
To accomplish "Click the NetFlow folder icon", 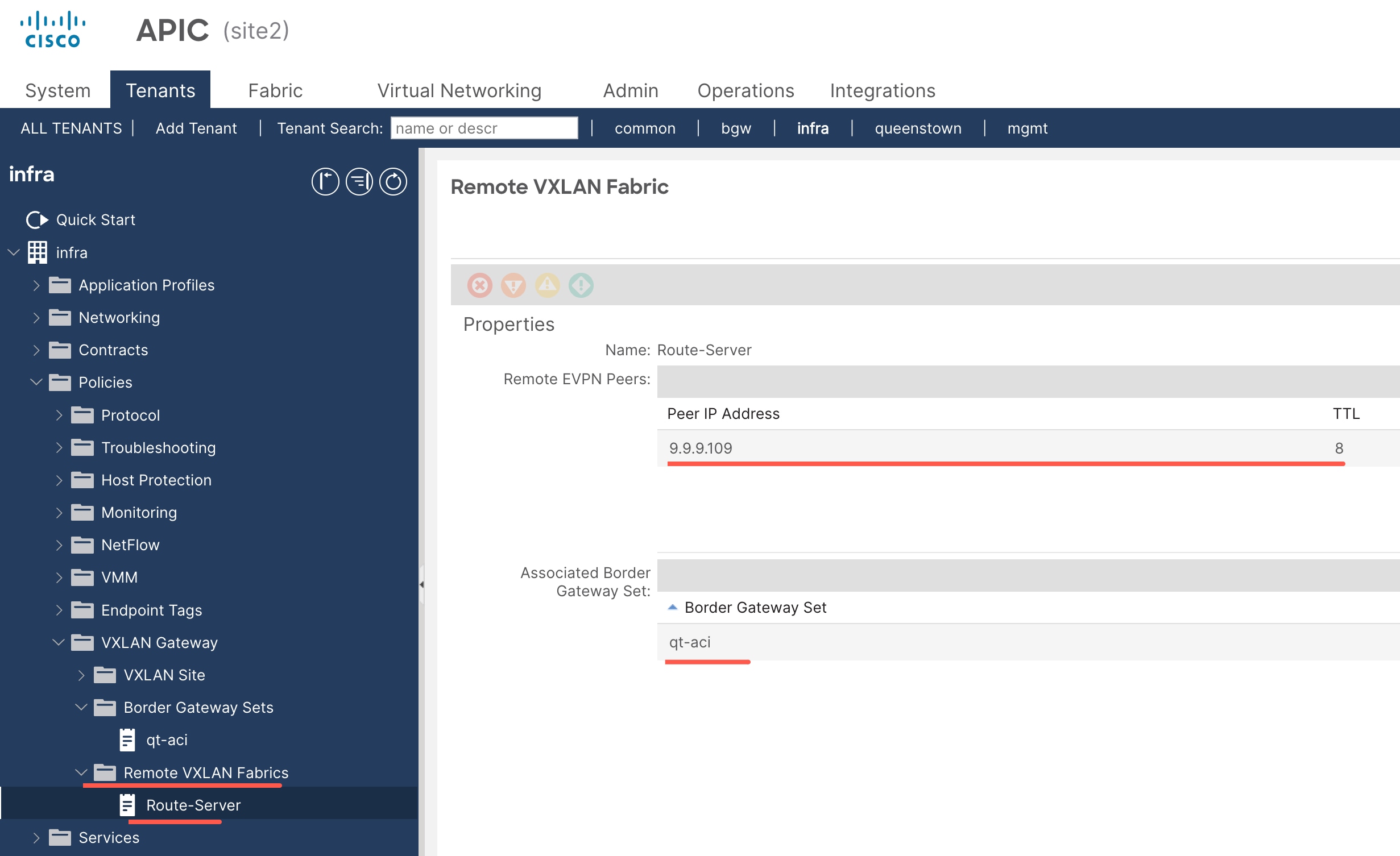I will point(82,545).
